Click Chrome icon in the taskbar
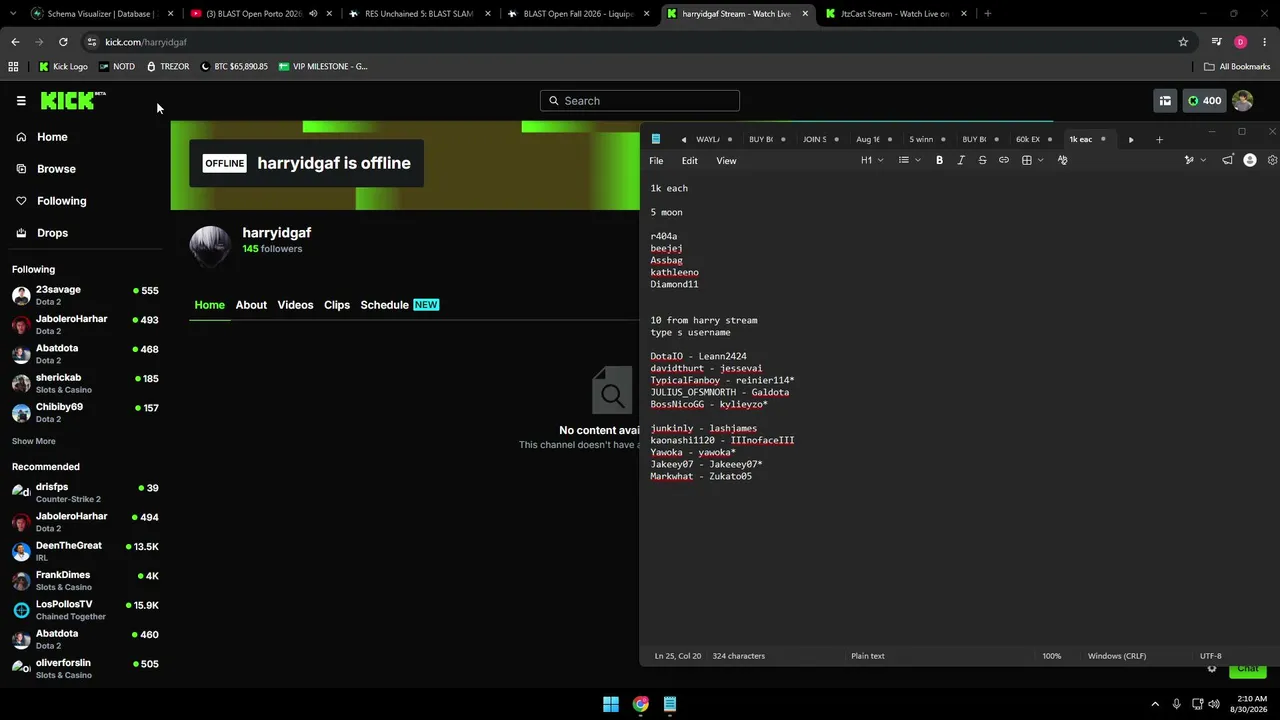Viewport: 1280px width, 720px height. coord(641,704)
